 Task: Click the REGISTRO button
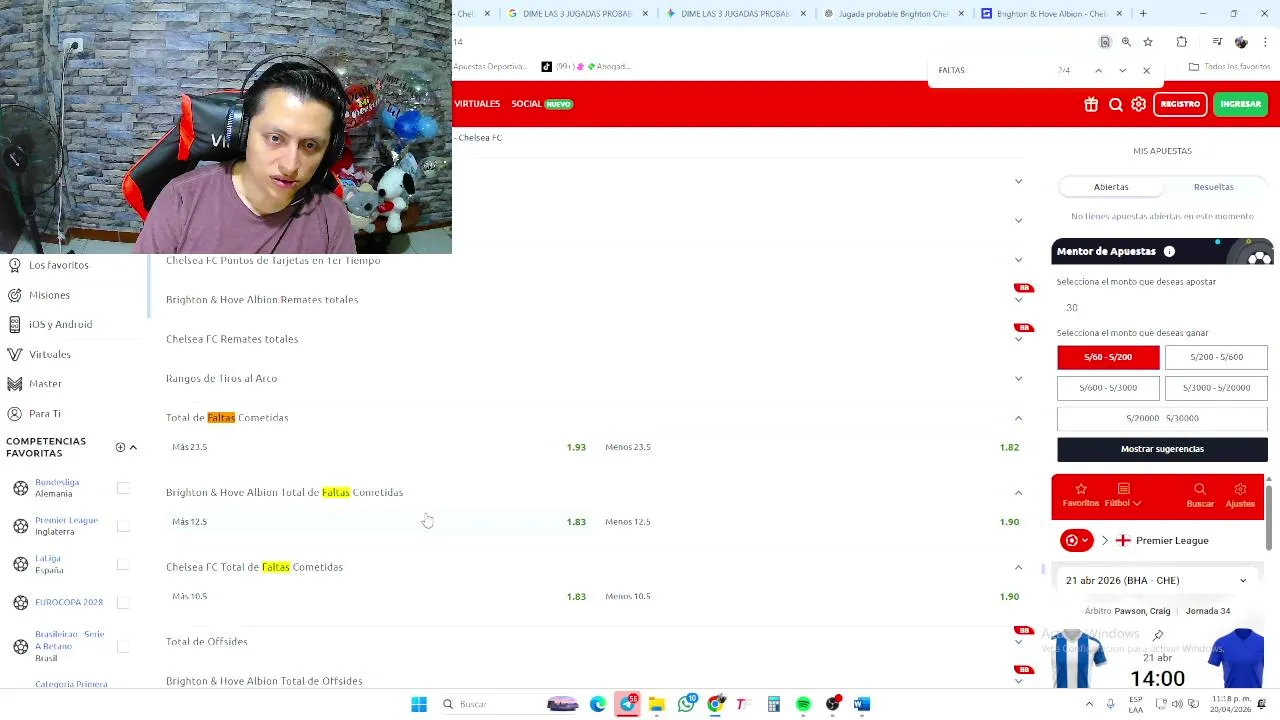(x=1180, y=104)
